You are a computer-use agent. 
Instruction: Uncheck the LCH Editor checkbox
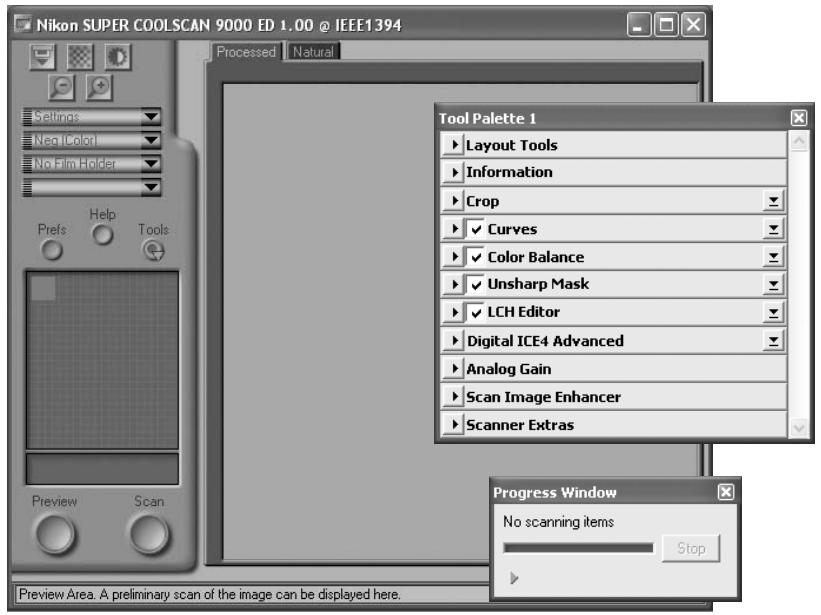click(x=476, y=313)
